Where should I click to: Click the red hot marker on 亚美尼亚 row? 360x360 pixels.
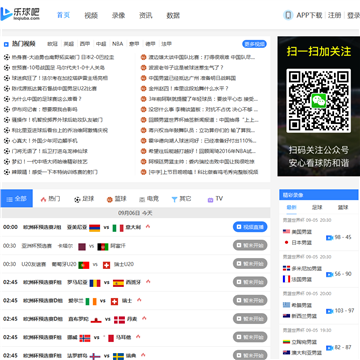[x=148, y=226]
